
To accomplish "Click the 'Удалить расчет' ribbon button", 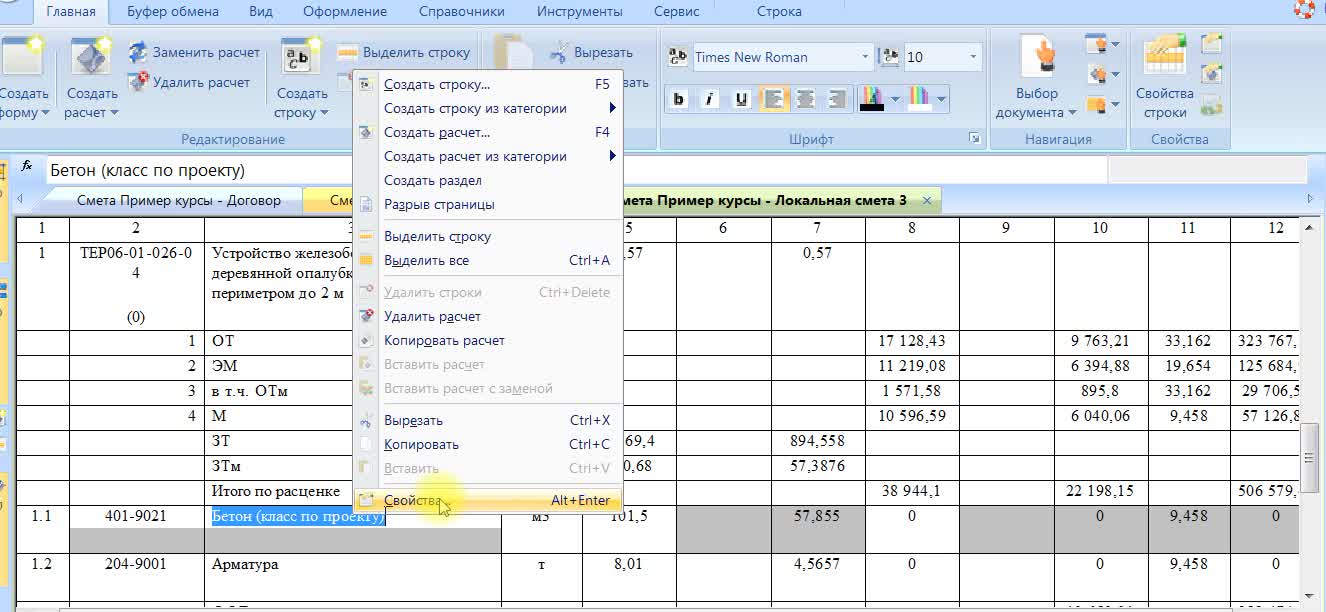I will [190, 82].
